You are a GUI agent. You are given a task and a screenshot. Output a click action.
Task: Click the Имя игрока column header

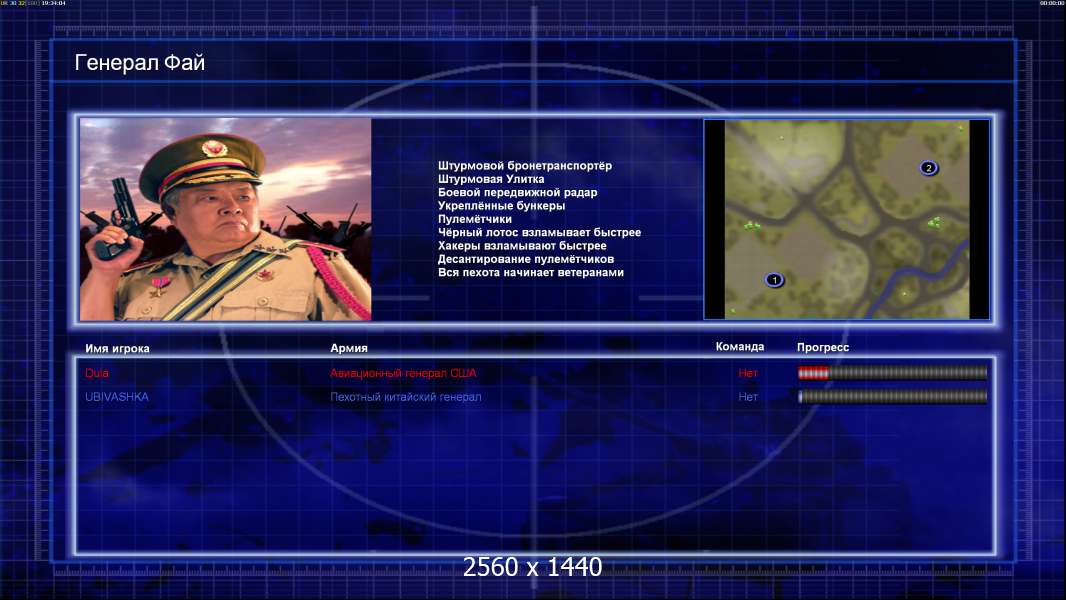[117, 348]
